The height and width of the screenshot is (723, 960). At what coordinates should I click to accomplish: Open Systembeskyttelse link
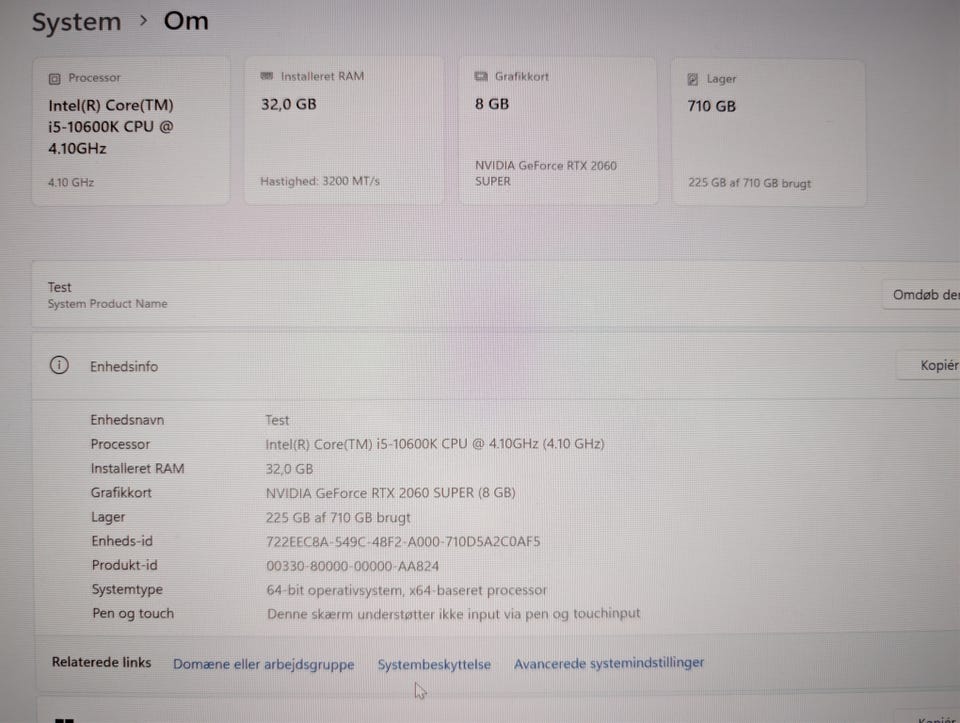(434, 664)
